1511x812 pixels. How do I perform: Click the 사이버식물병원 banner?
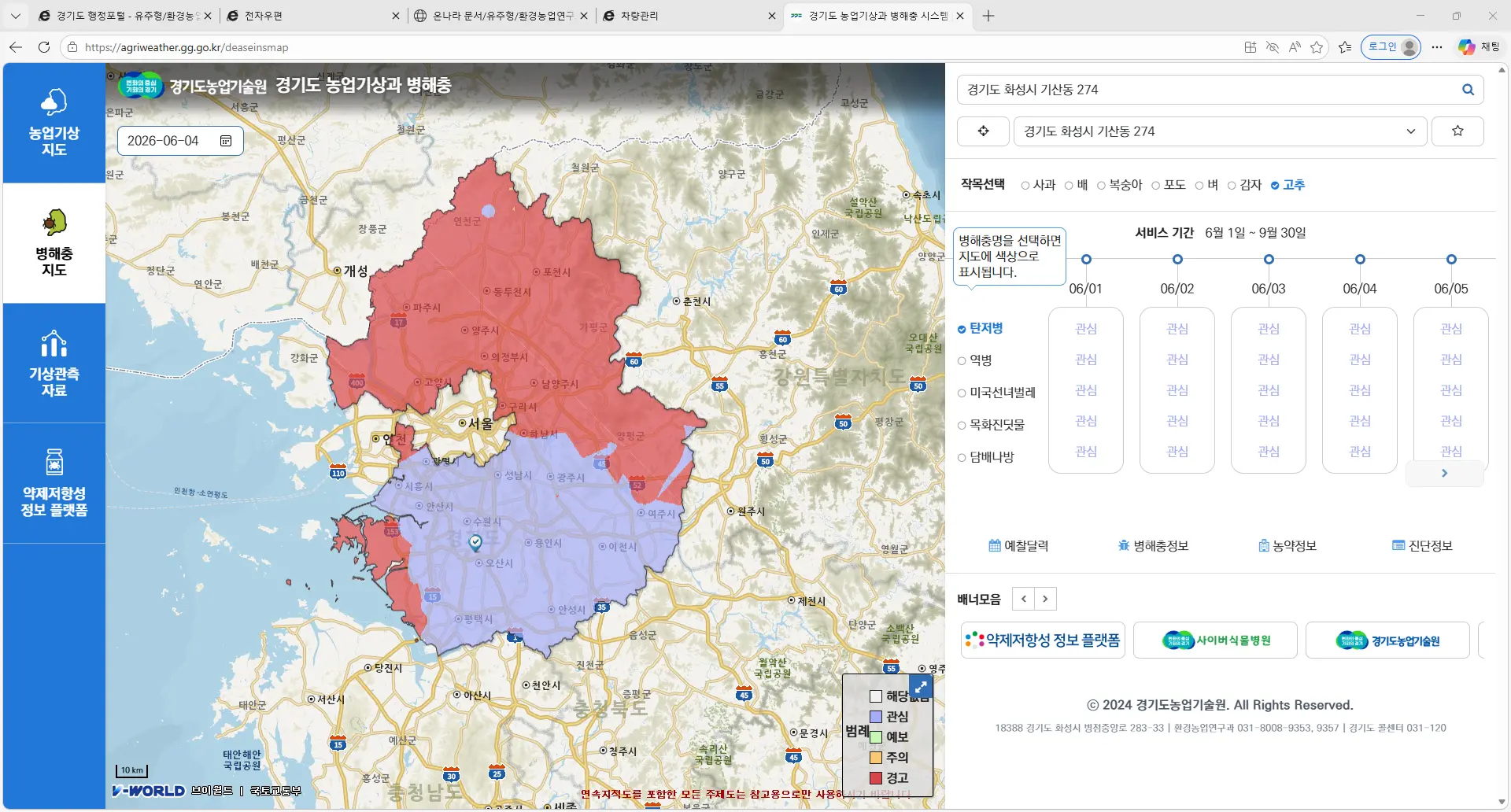tap(1215, 640)
